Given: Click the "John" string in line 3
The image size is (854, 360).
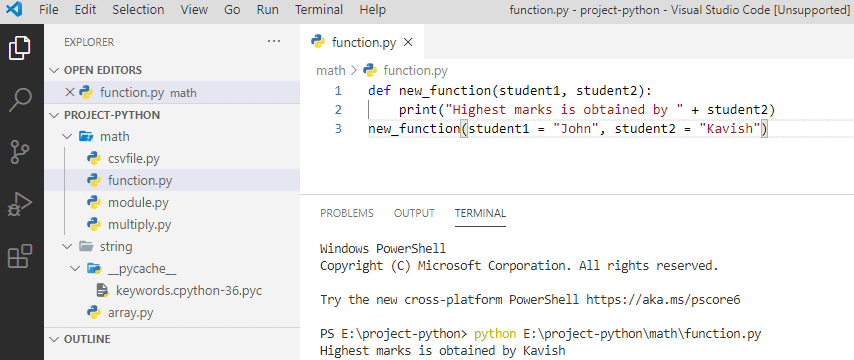Looking at the screenshot, I should point(576,129).
